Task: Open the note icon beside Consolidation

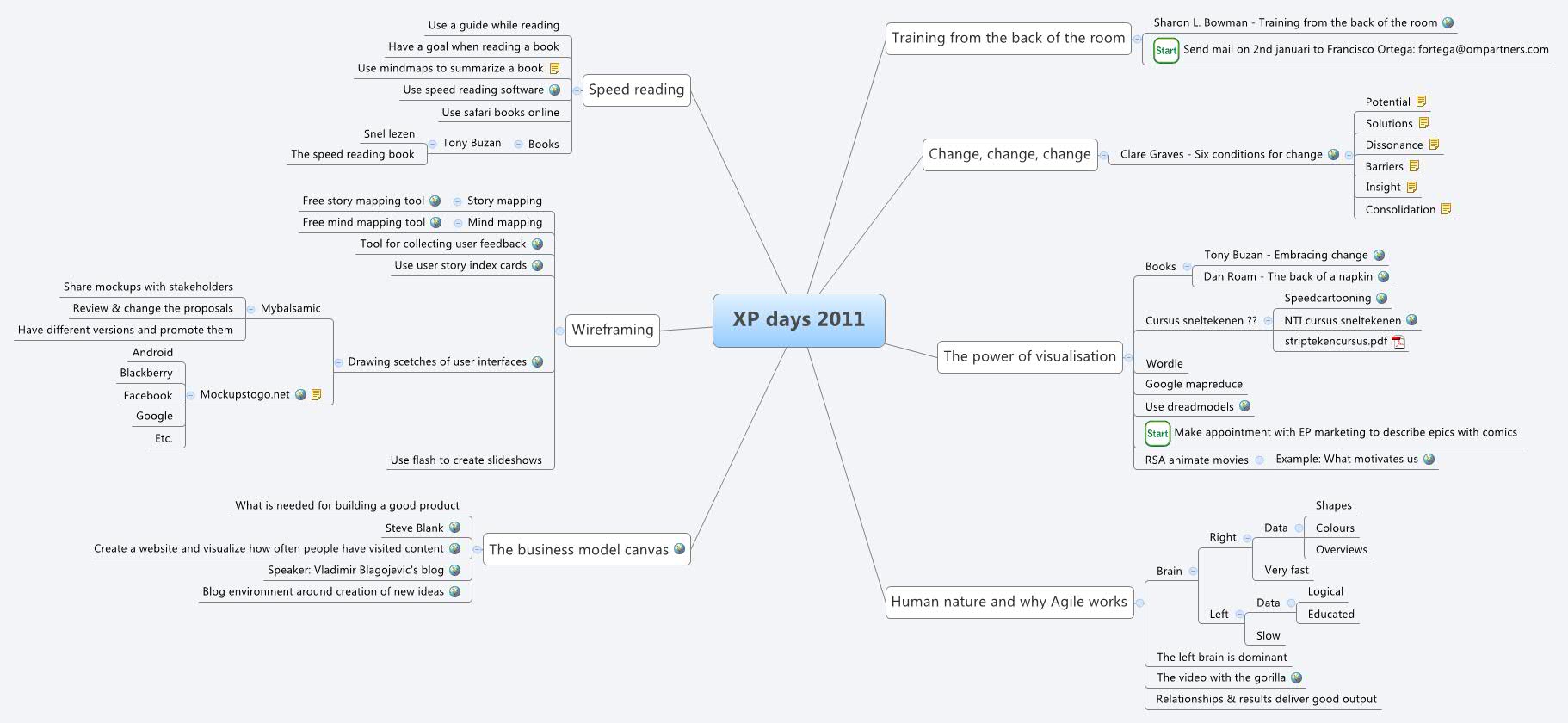Action: 1446,209
